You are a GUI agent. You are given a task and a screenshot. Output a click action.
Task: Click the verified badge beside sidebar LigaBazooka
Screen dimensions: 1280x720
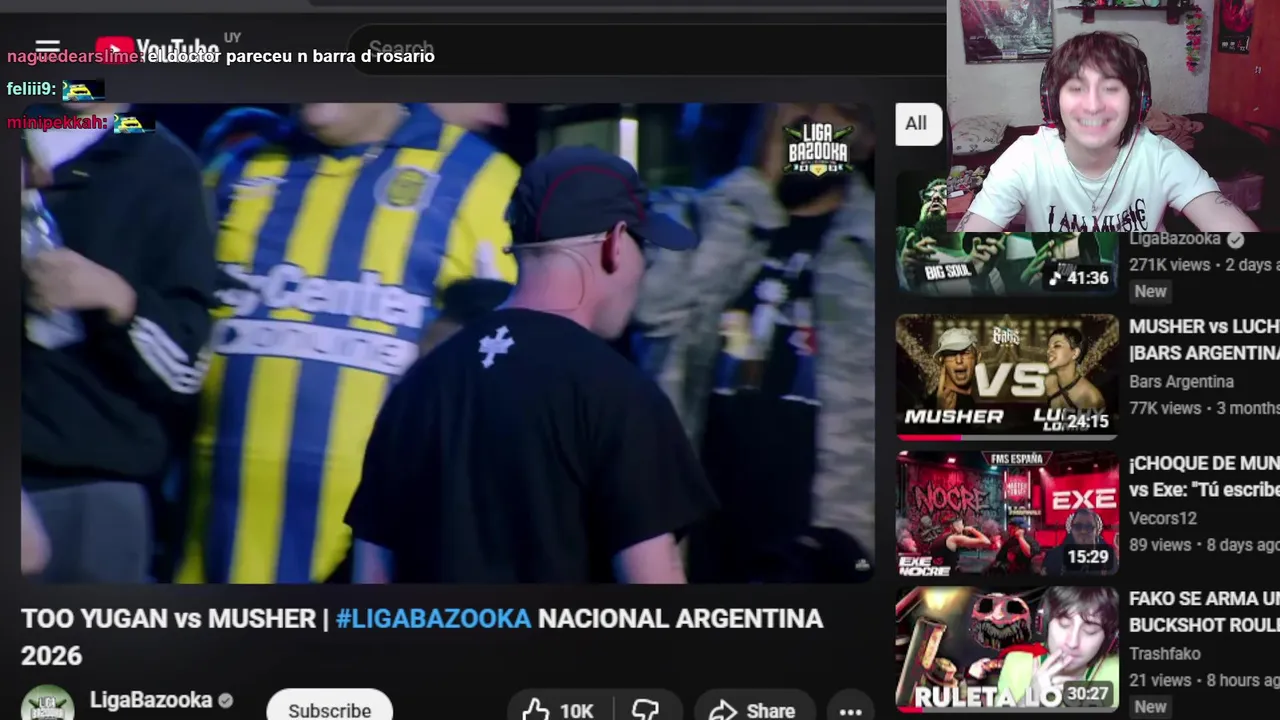1236,240
